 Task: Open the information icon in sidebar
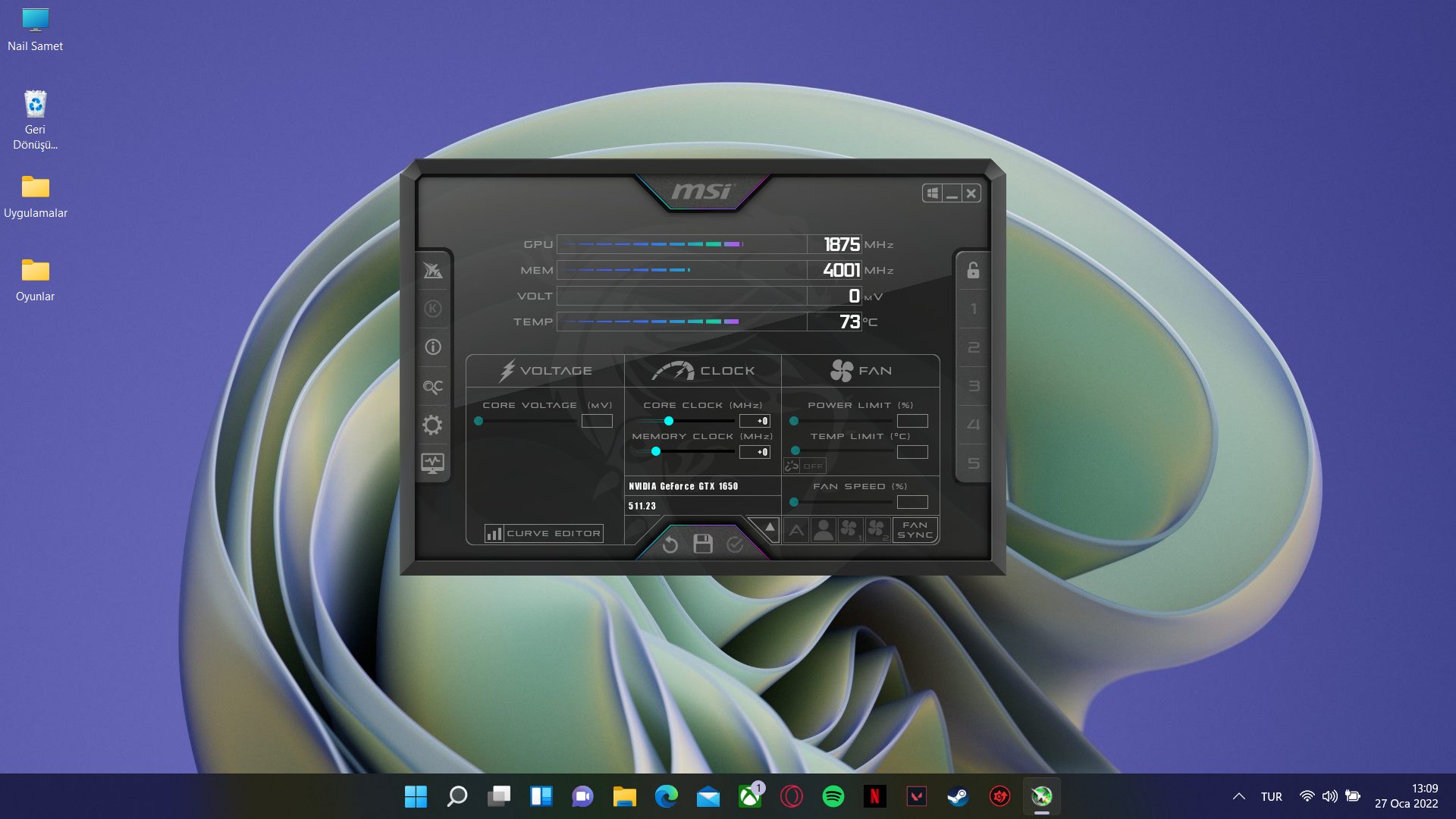(432, 347)
